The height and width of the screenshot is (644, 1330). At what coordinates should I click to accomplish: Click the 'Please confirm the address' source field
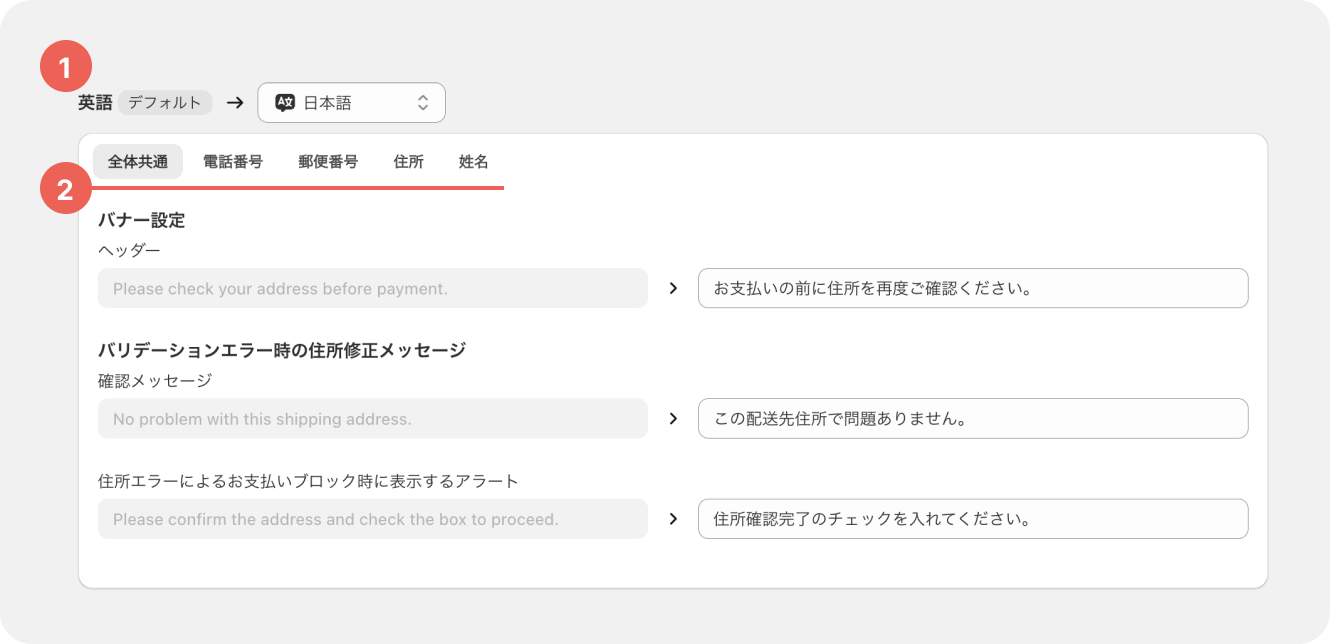tap(372, 519)
